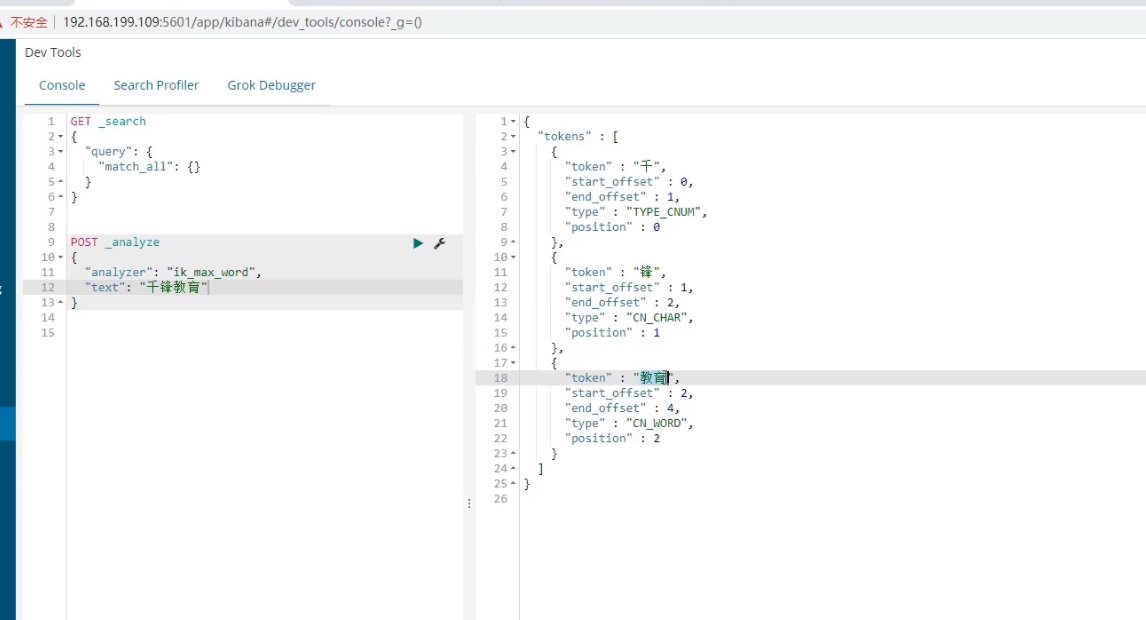Viewport: 1146px width, 620px height.
Task: Collapse the second token object at response line 10
Action: point(514,258)
